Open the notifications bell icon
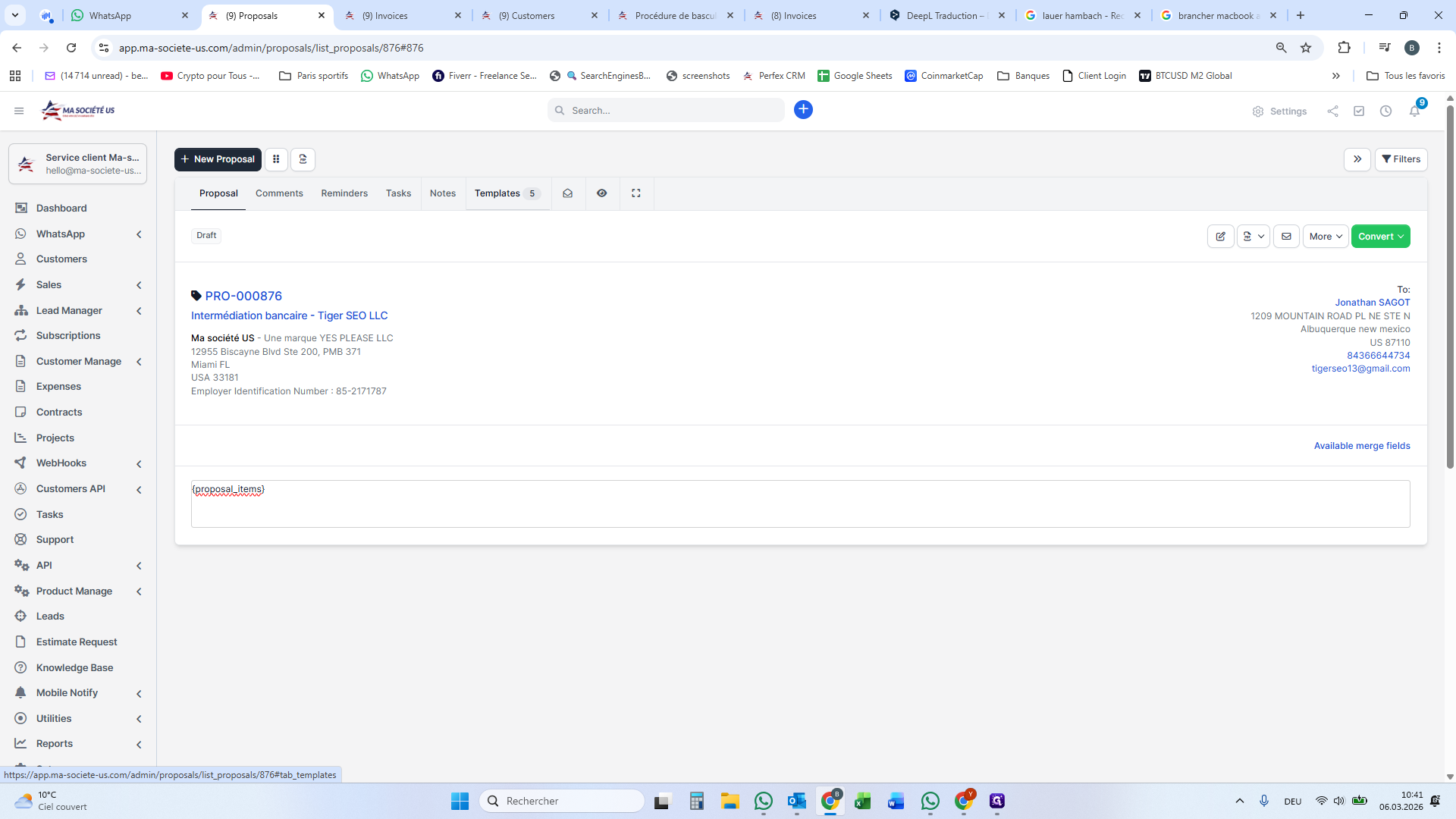 point(1414,111)
